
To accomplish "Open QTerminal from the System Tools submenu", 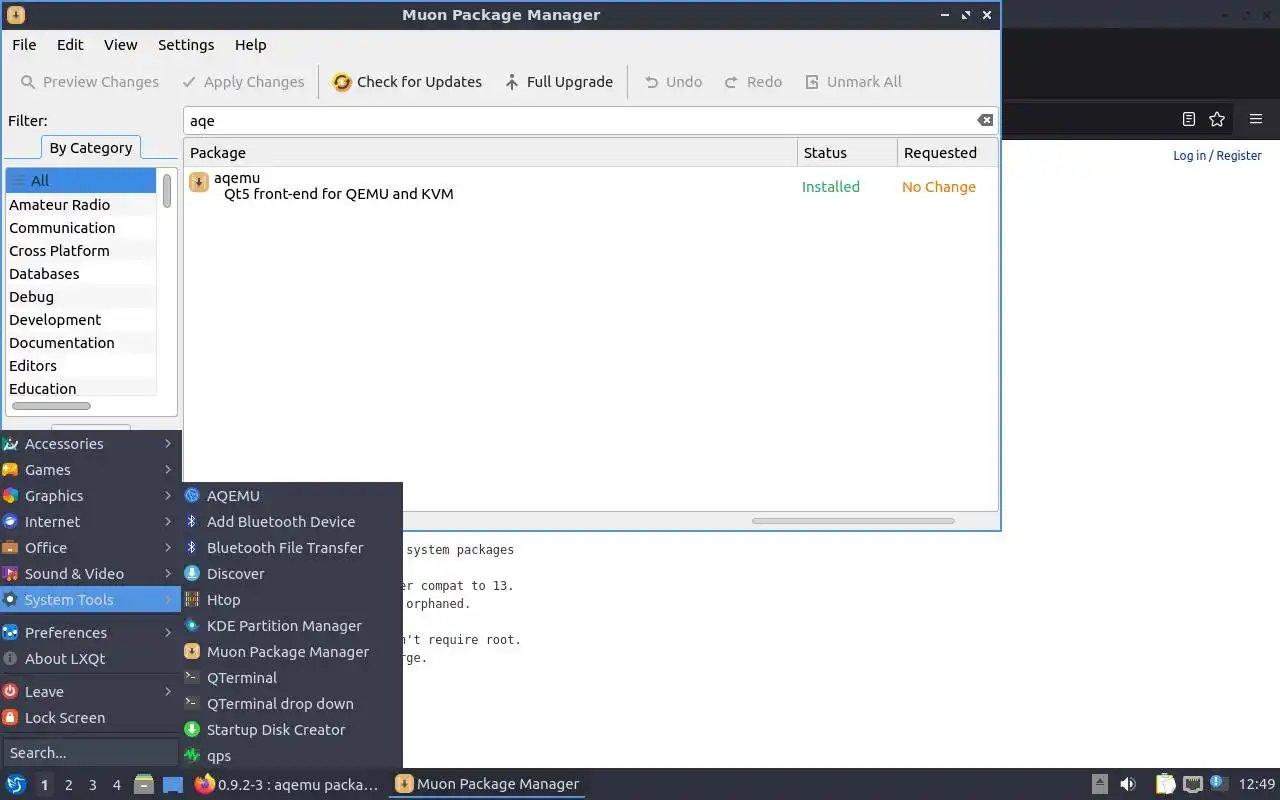I will tap(292, 678).
